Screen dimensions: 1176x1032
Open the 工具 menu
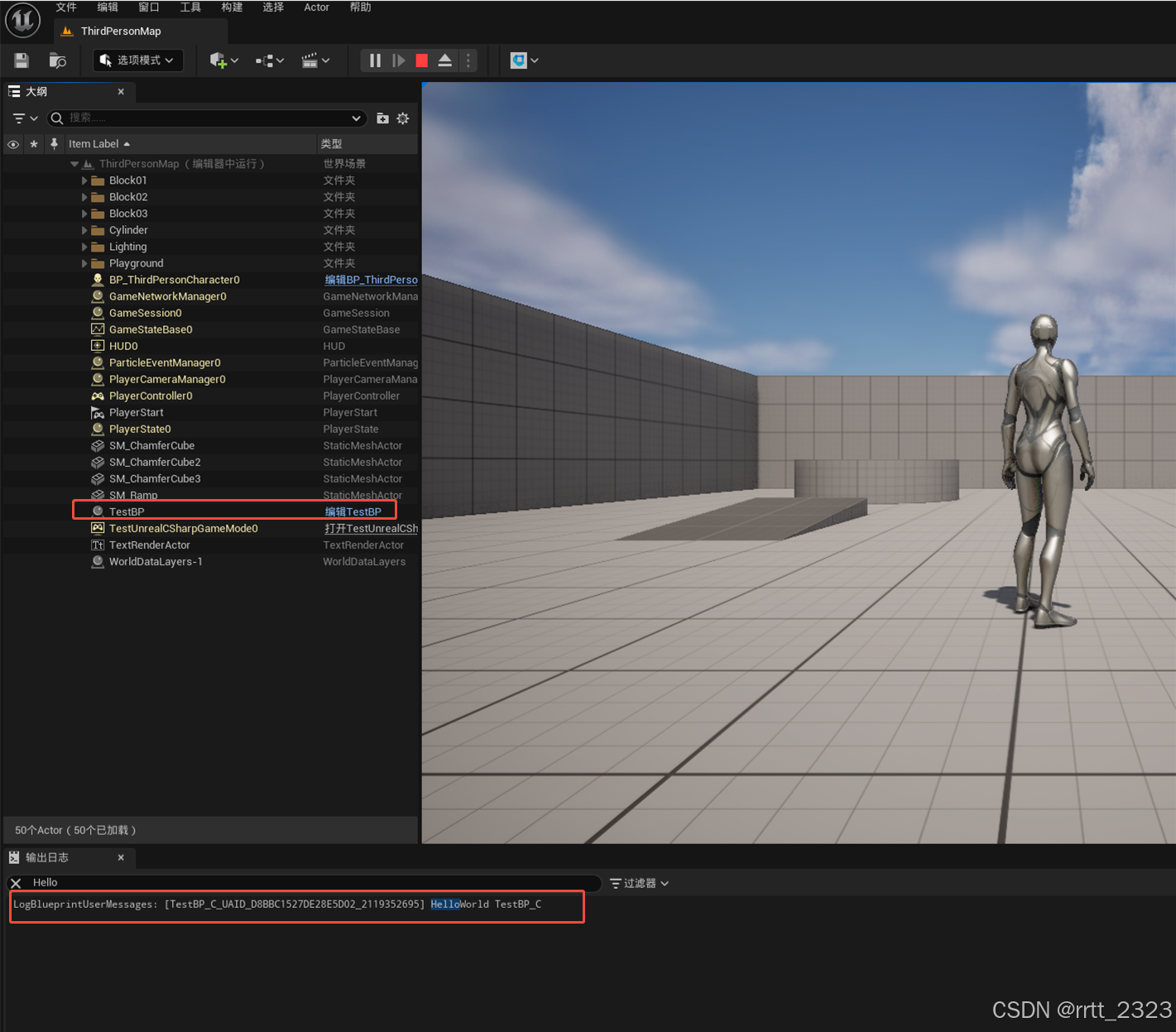coord(190,7)
